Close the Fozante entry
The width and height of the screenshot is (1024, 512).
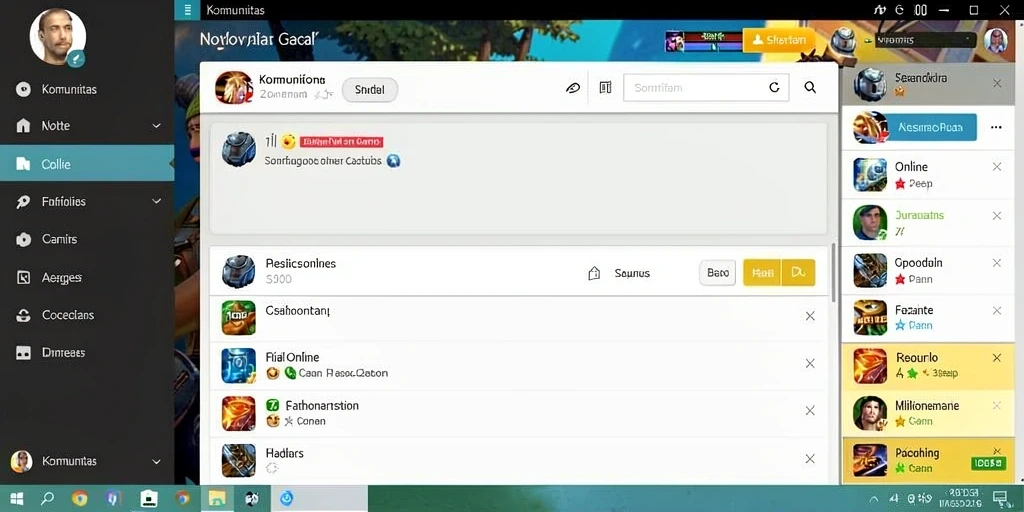997,311
